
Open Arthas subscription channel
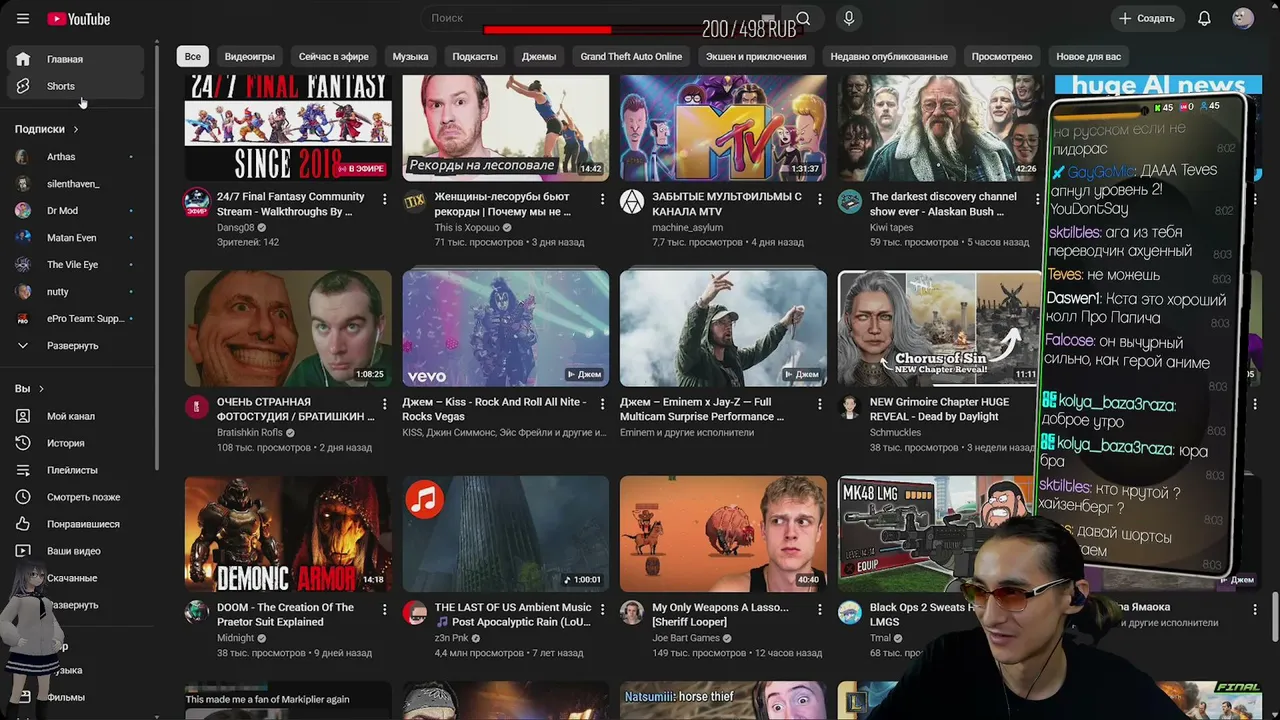[x=75, y=157]
